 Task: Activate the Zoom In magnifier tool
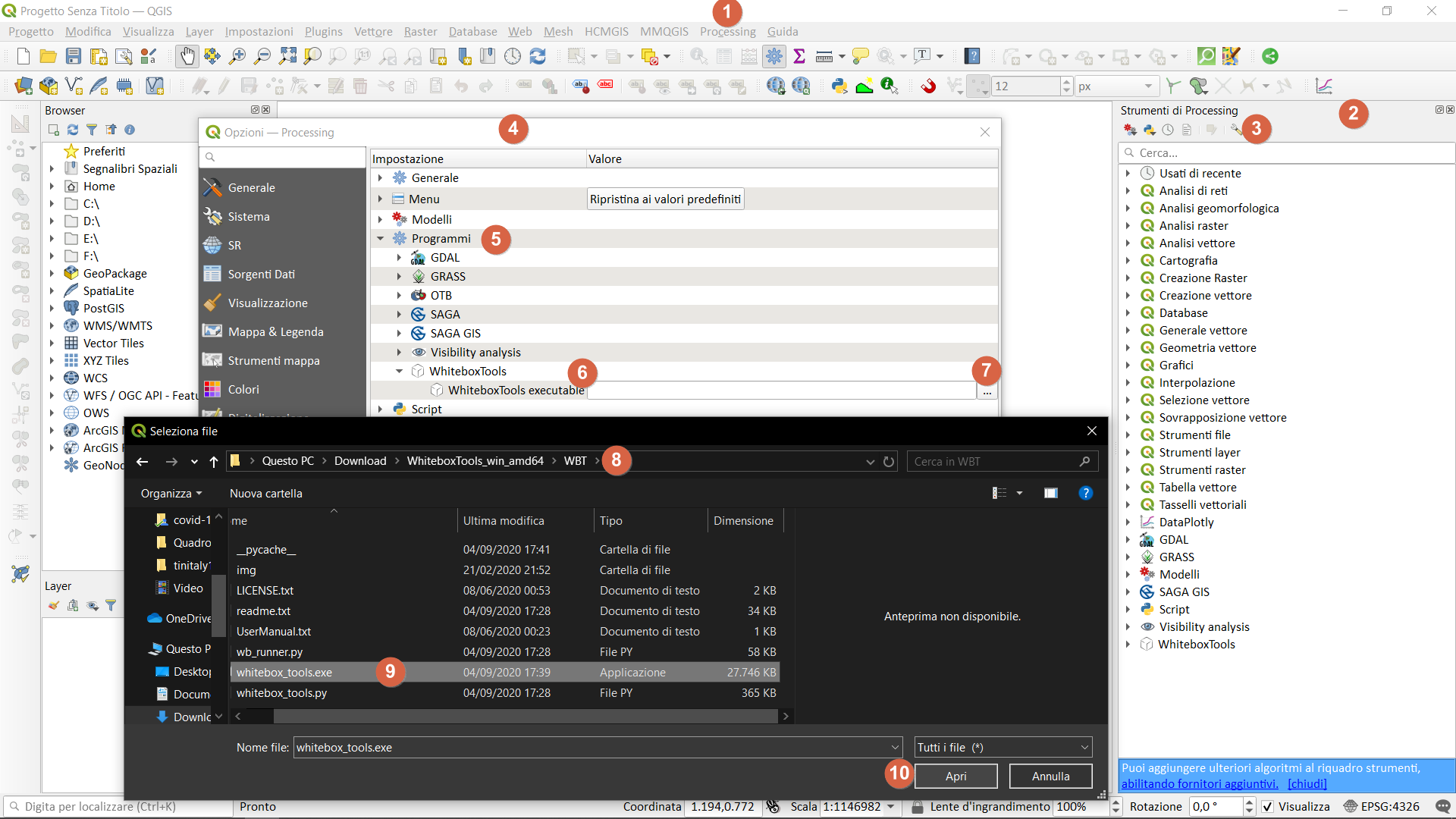click(237, 55)
